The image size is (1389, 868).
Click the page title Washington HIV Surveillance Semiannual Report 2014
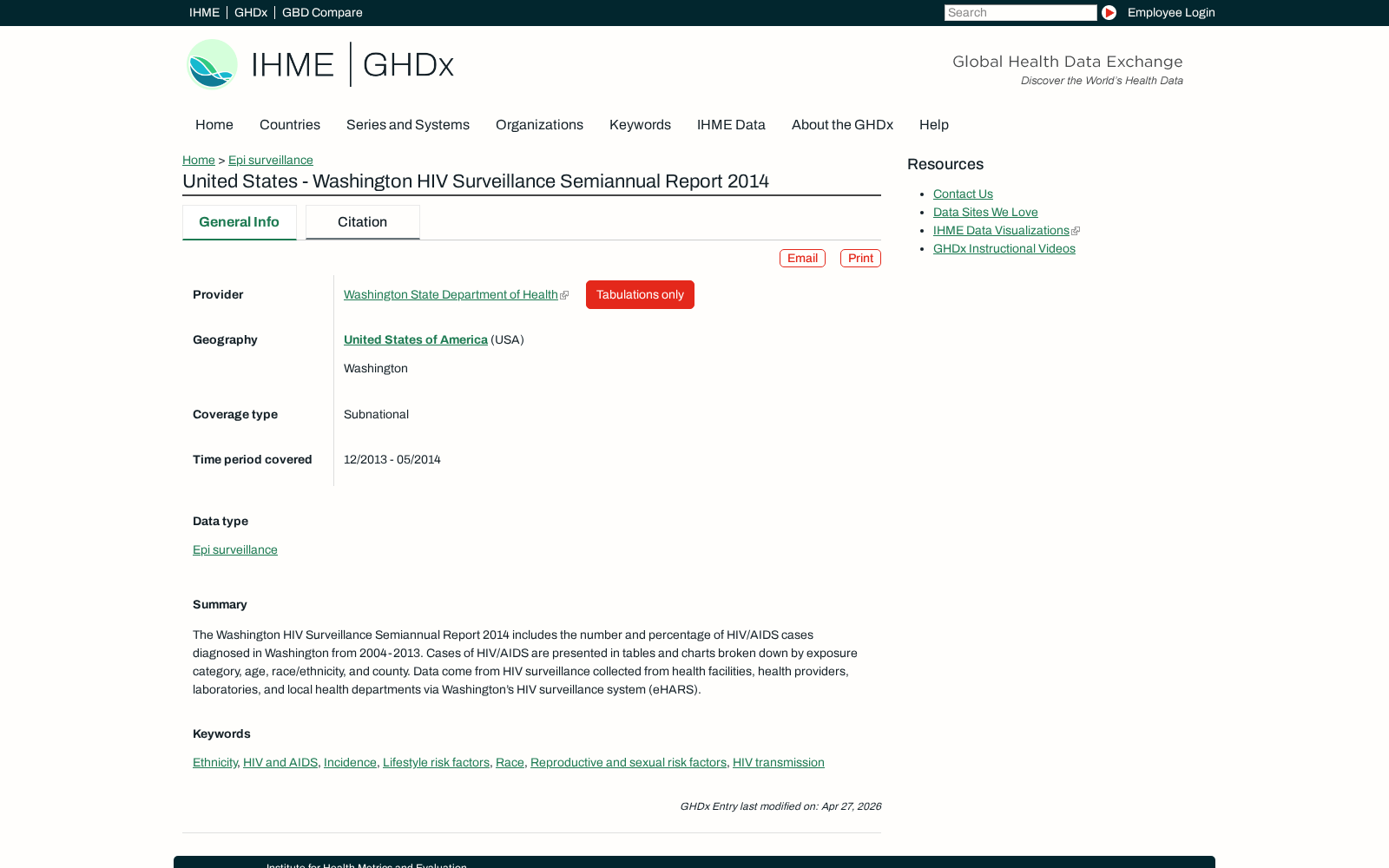[x=476, y=181]
